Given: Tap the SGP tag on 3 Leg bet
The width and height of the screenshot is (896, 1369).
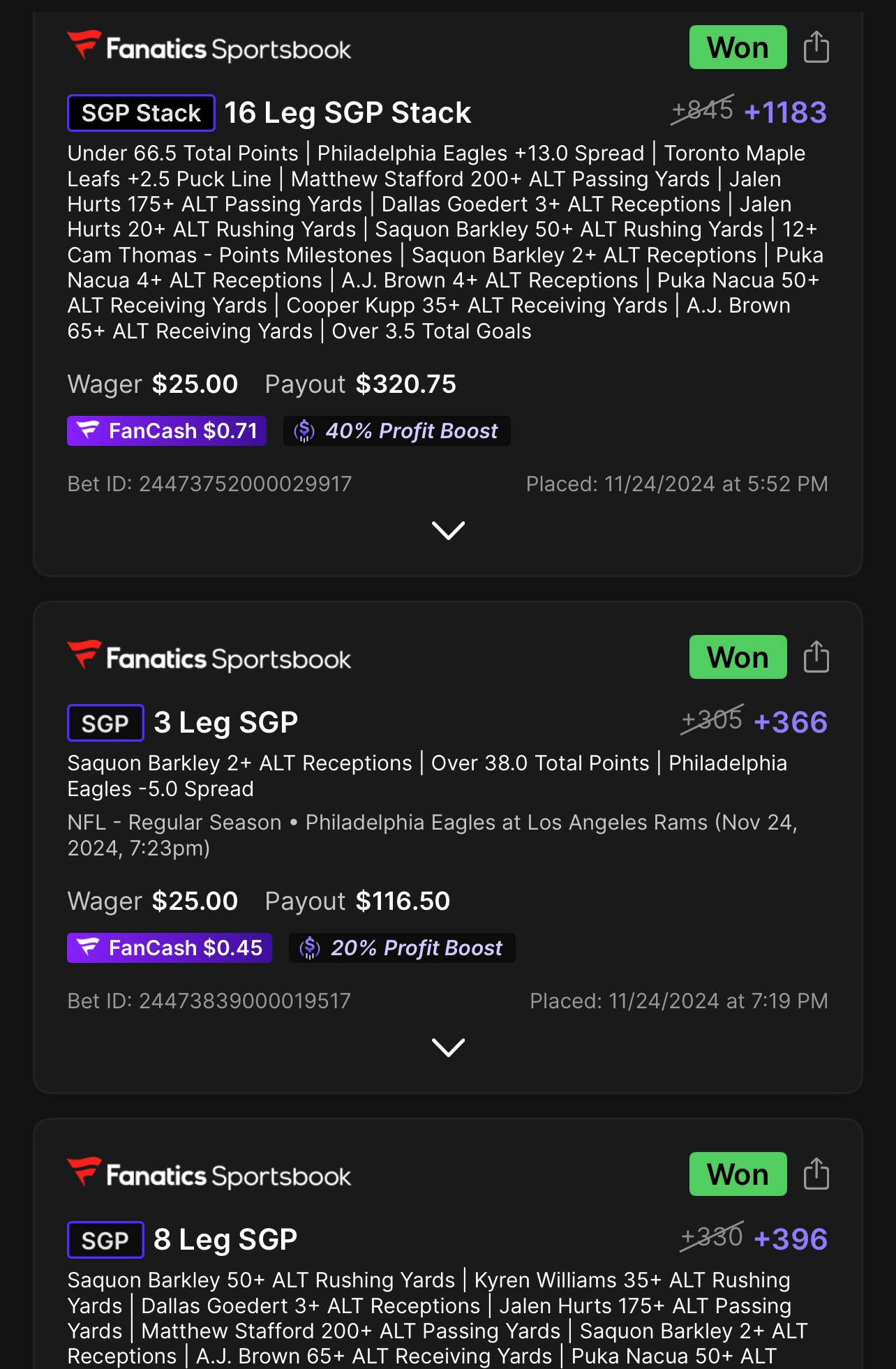Looking at the screenshot, I should (x=105, y=723).
